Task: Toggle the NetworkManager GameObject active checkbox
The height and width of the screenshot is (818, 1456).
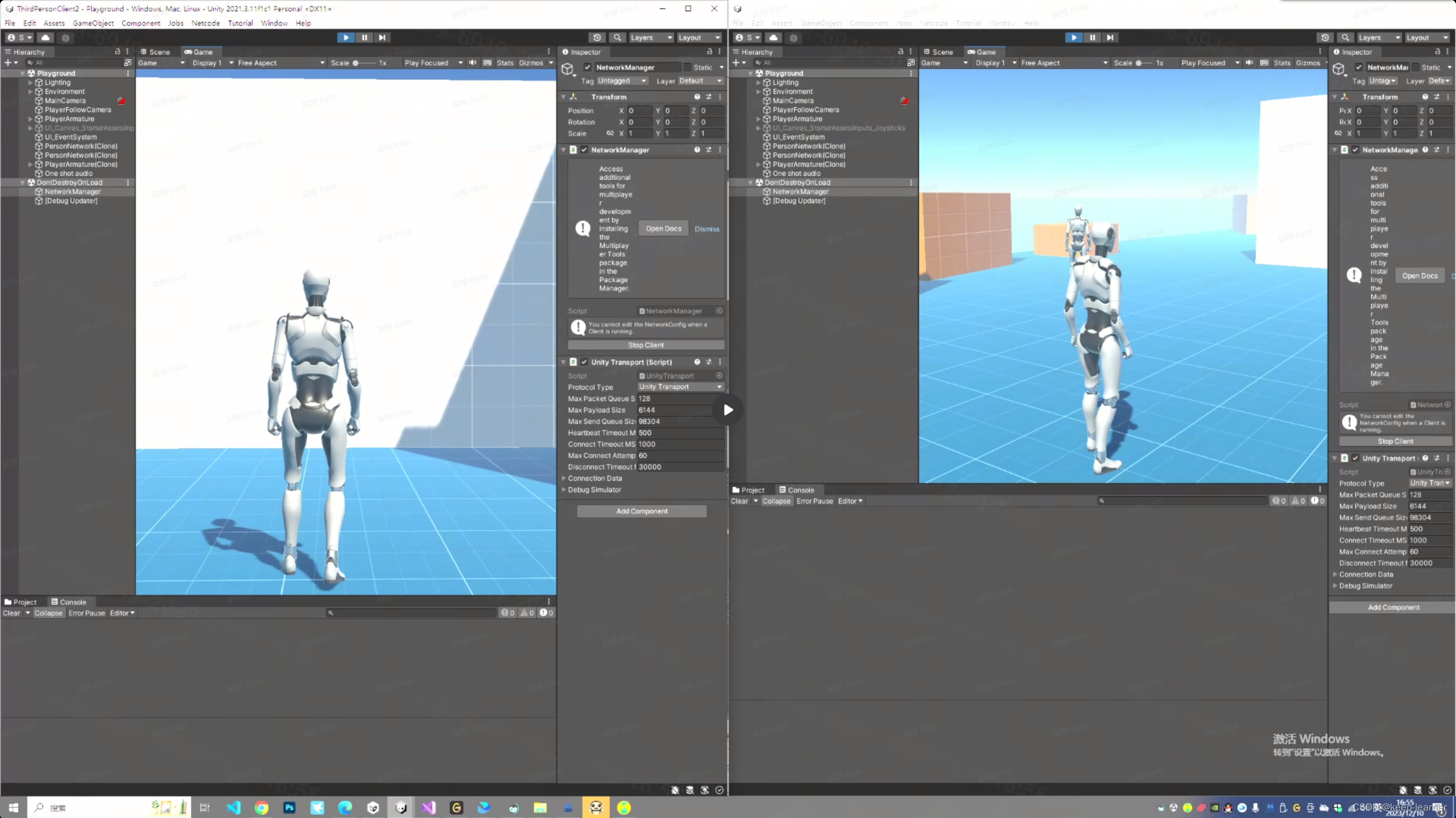Action: tap(588, 67)
